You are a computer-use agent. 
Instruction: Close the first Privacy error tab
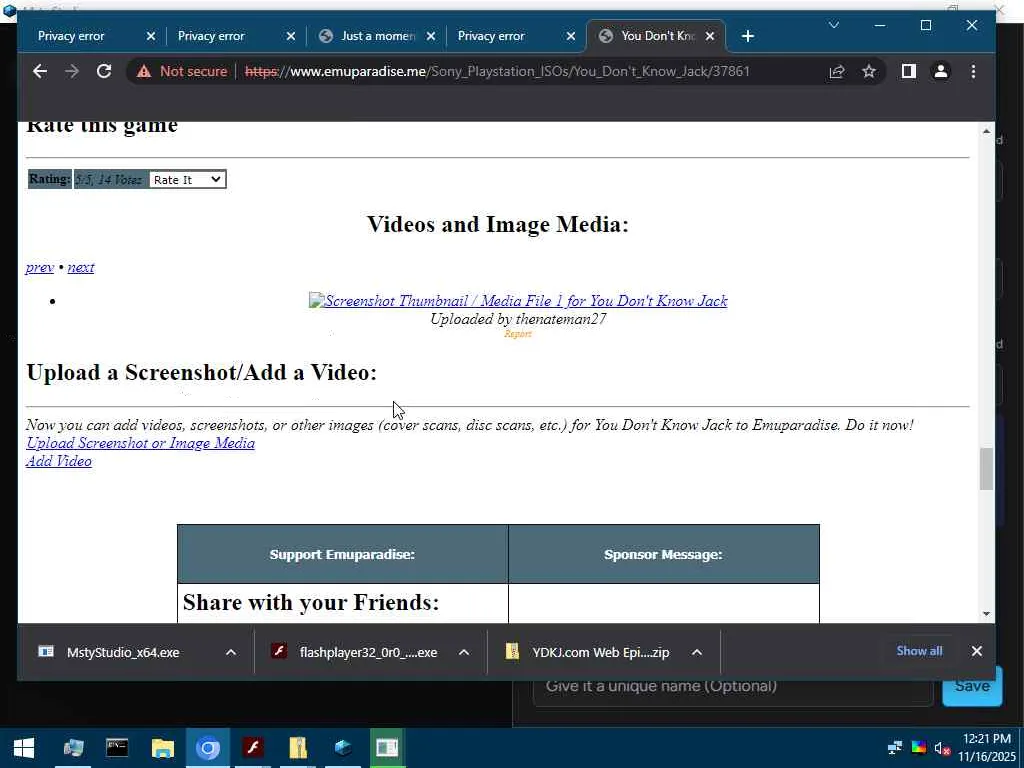pos(151,36)
